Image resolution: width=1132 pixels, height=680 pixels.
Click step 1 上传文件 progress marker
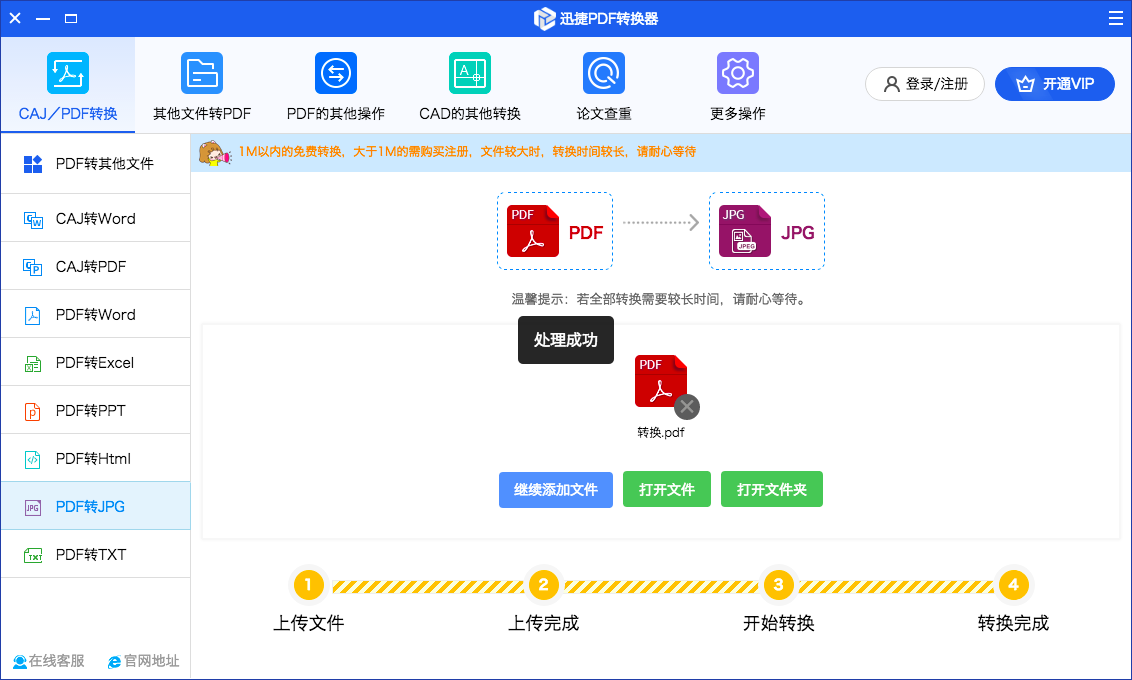[x=308, y=585]
